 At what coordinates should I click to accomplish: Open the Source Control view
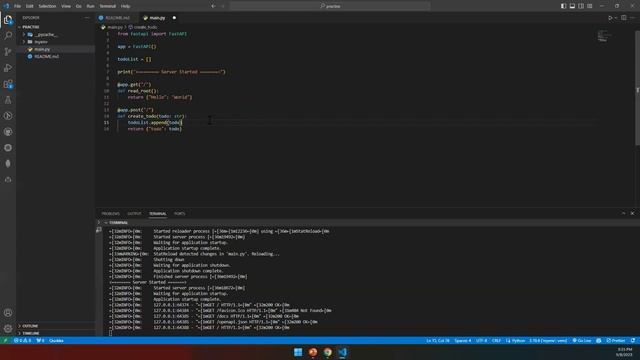pyautogui.click(x=8, y=51)
